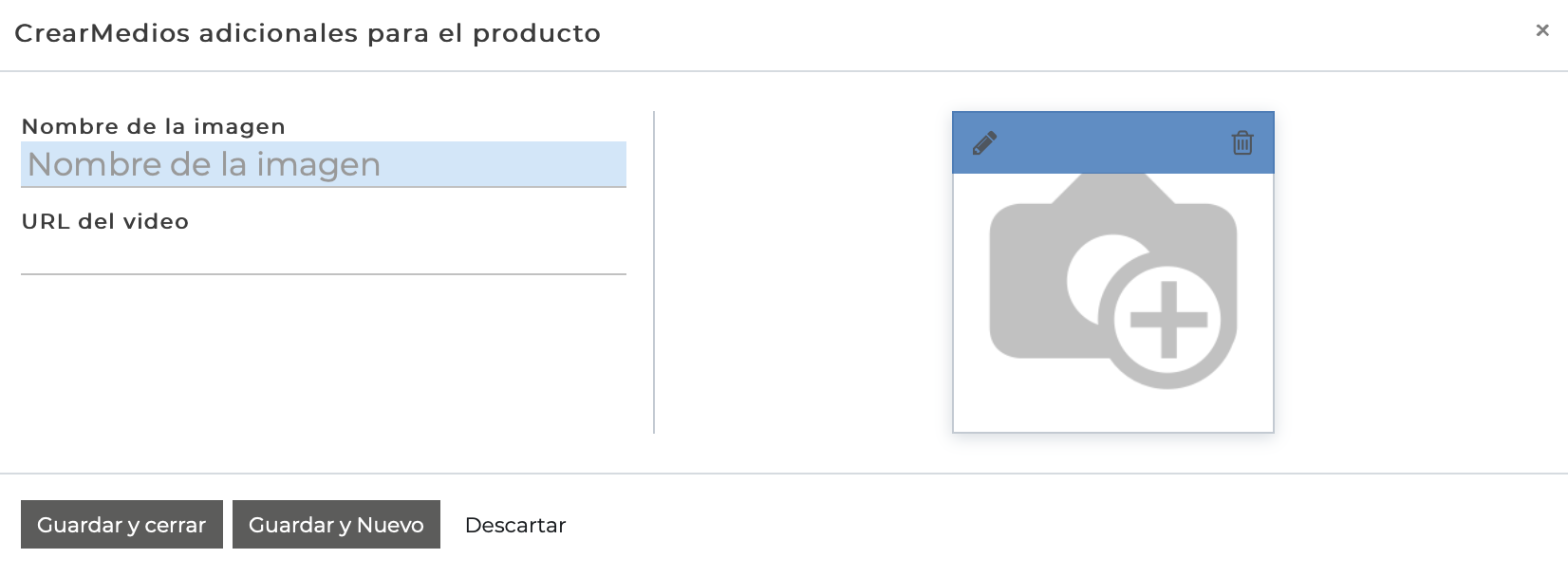Delete image using the trash can icon
The image size is (1568, 577).
(1242, 143)
